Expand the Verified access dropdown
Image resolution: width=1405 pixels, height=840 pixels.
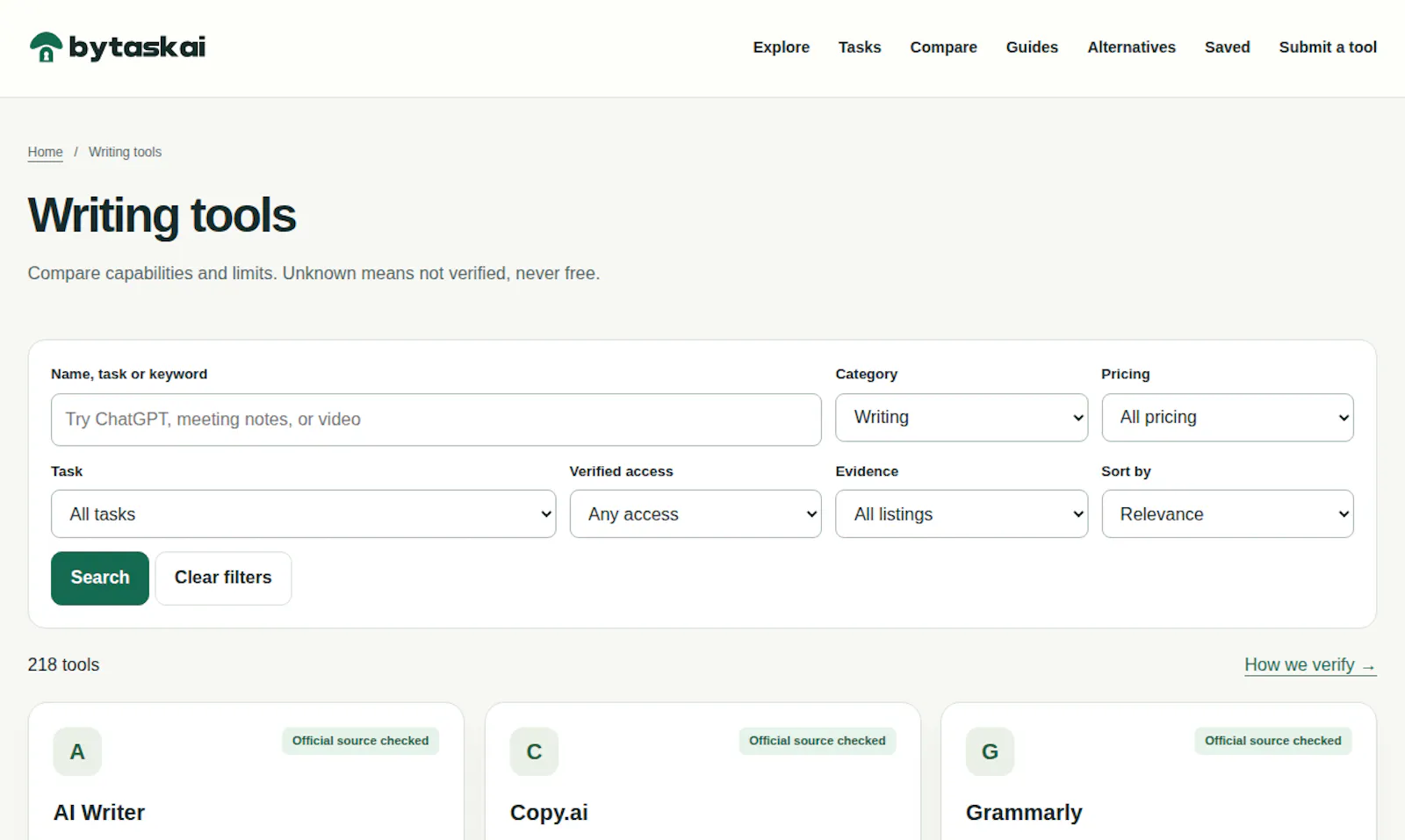click(x=695, y=513)
